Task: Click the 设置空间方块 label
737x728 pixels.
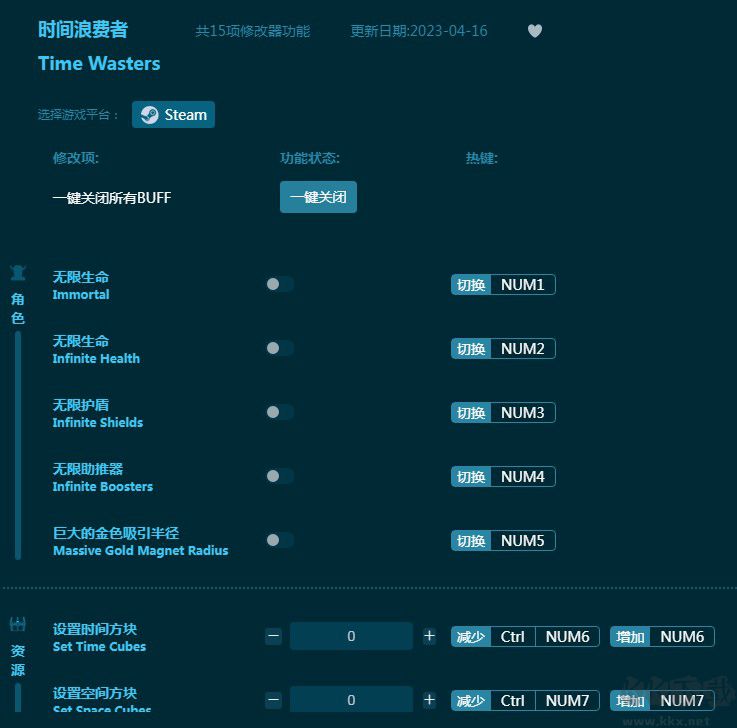Action: click(x=94, y=693)
